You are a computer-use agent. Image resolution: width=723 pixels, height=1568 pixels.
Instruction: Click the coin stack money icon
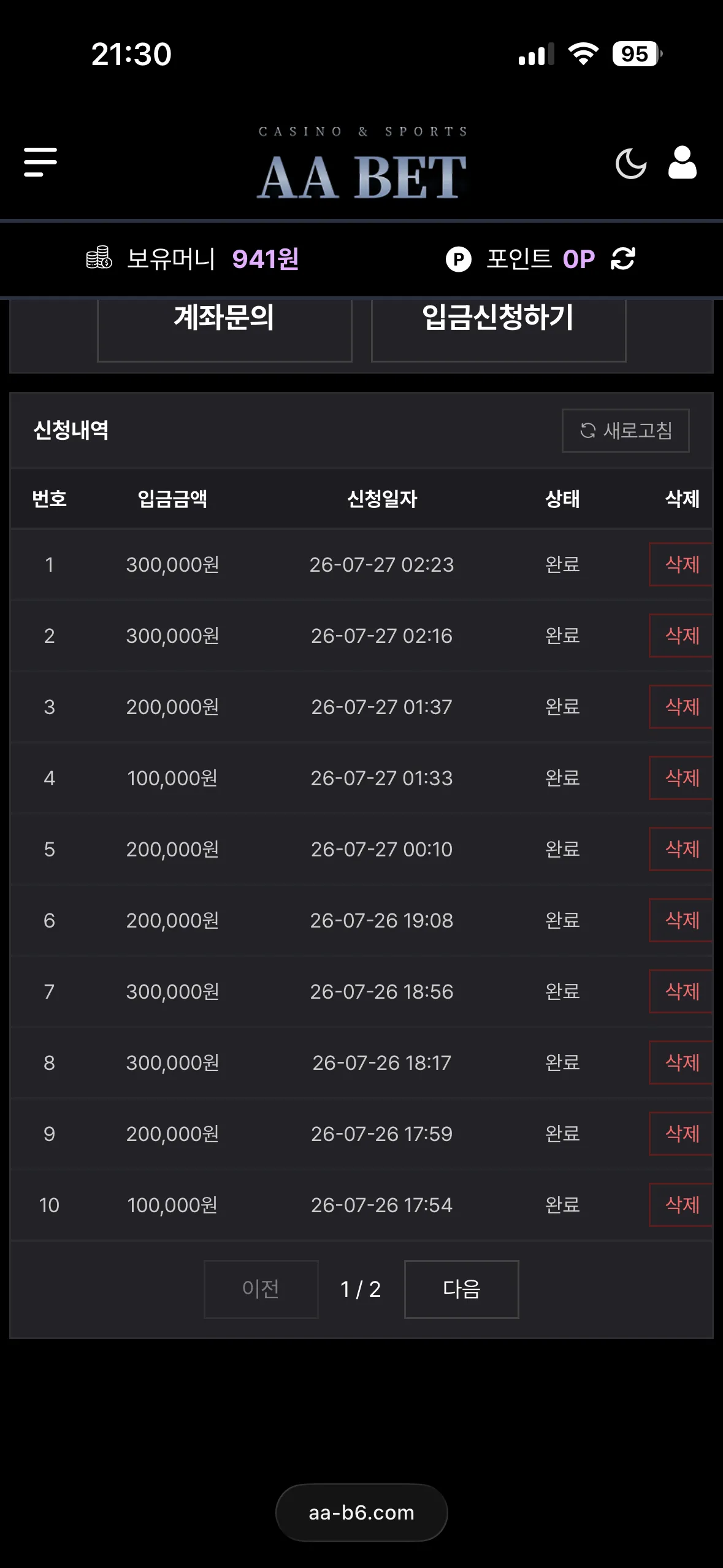click(99, 258)
